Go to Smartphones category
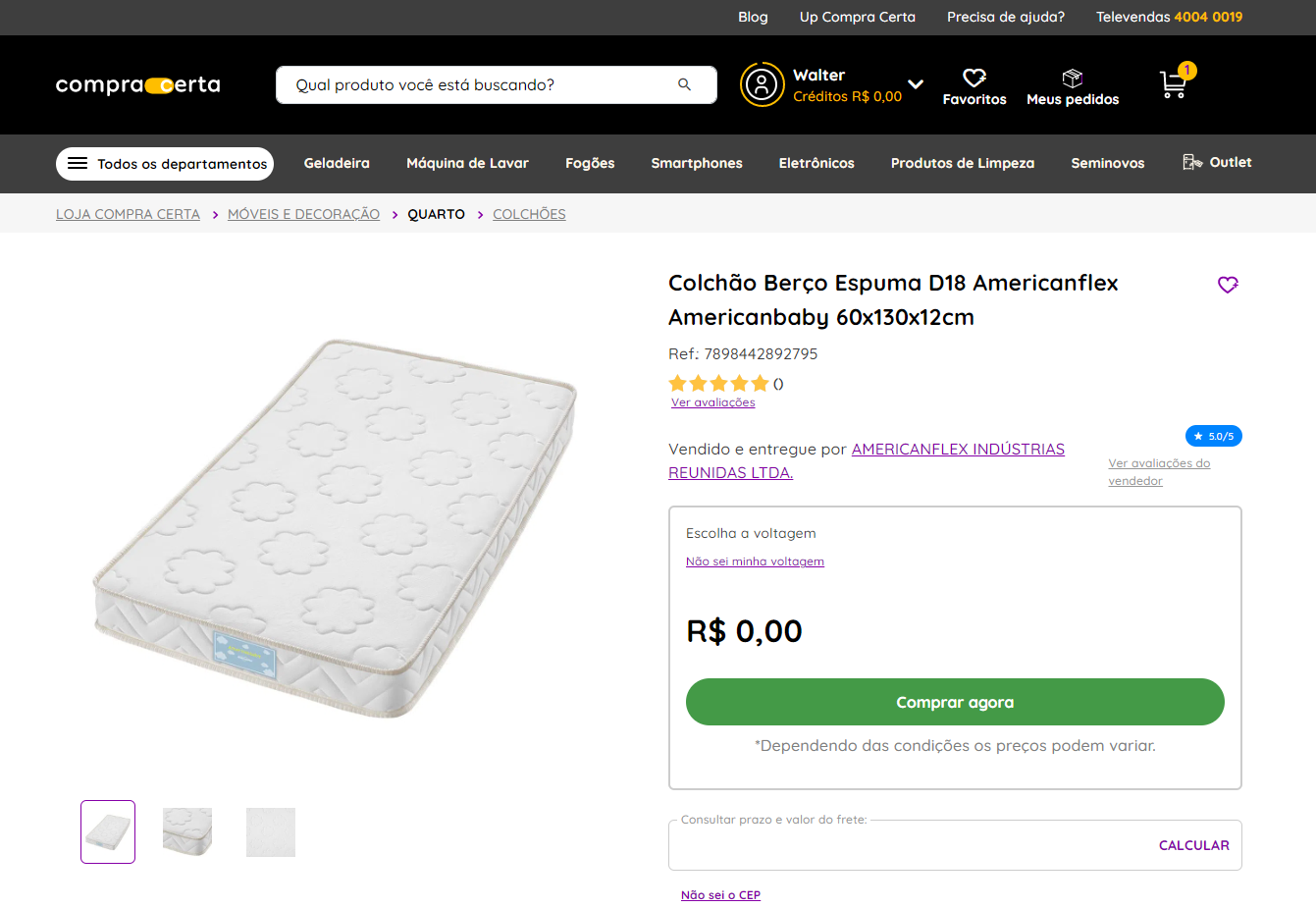This screenshot has width=1316, height=908. [x=697, y=163]
